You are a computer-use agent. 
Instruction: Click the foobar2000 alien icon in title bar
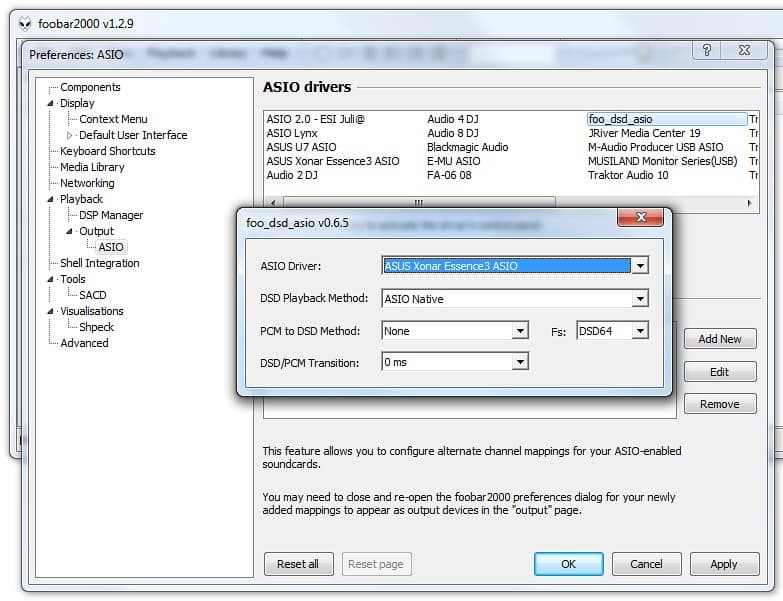(x=24, y=23)
